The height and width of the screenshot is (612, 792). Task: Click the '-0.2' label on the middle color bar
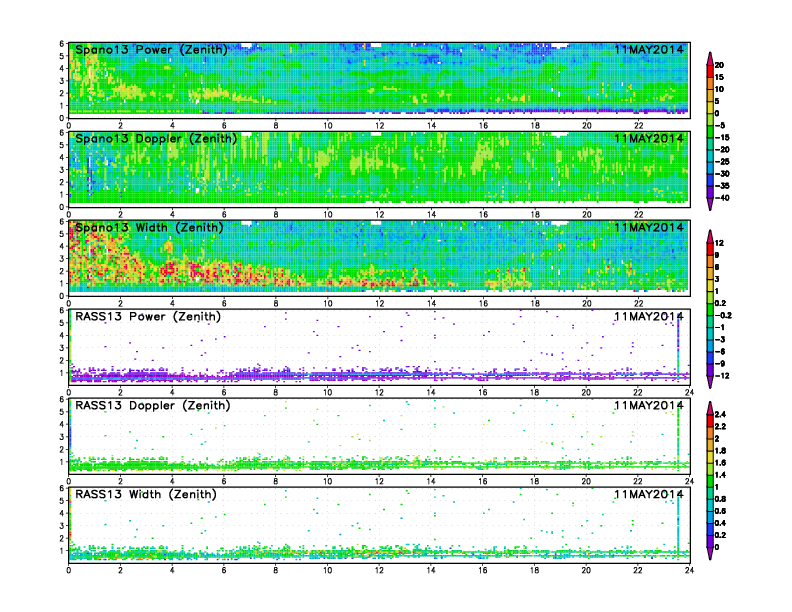723,316
